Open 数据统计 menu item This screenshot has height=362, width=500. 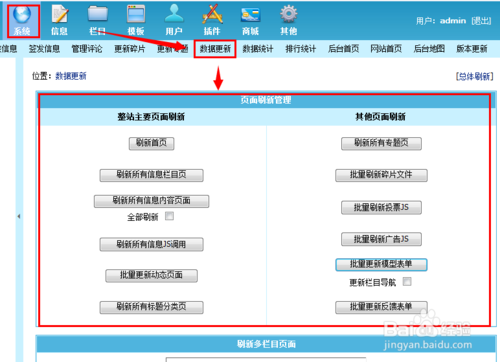258,49
